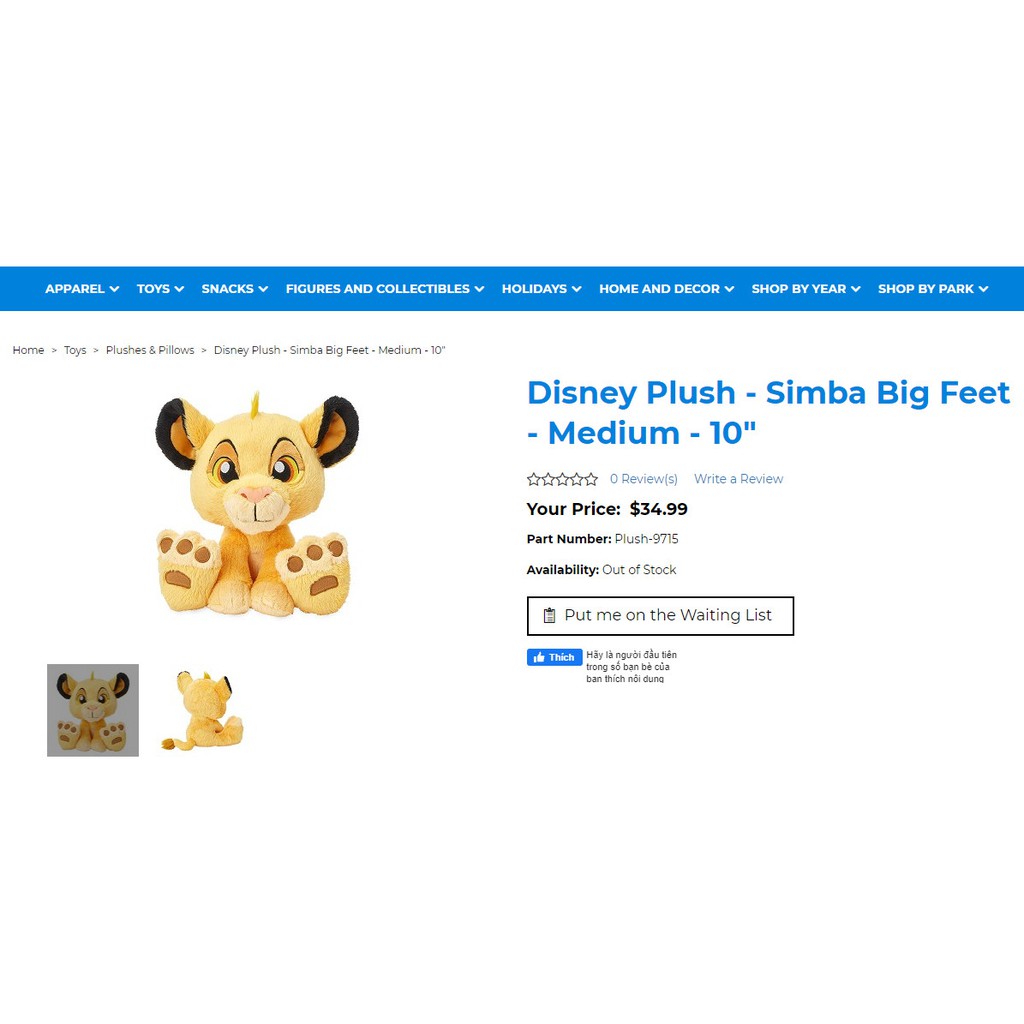
Task: Open the Toys breadcrumb link
Action: [x=75, y=350]
